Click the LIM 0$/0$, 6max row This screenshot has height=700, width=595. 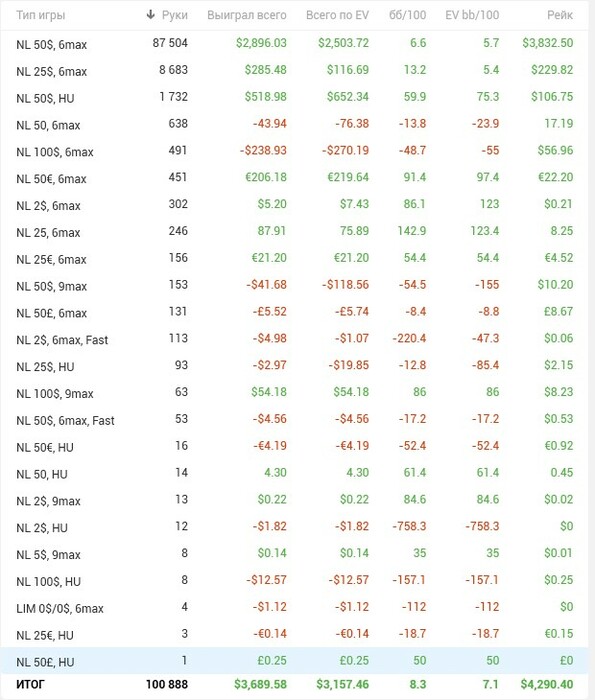(x=295, y=608)
